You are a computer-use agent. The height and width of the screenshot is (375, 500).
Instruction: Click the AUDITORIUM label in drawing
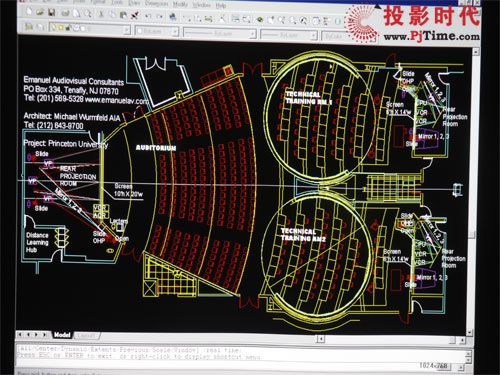click(156, 148)
